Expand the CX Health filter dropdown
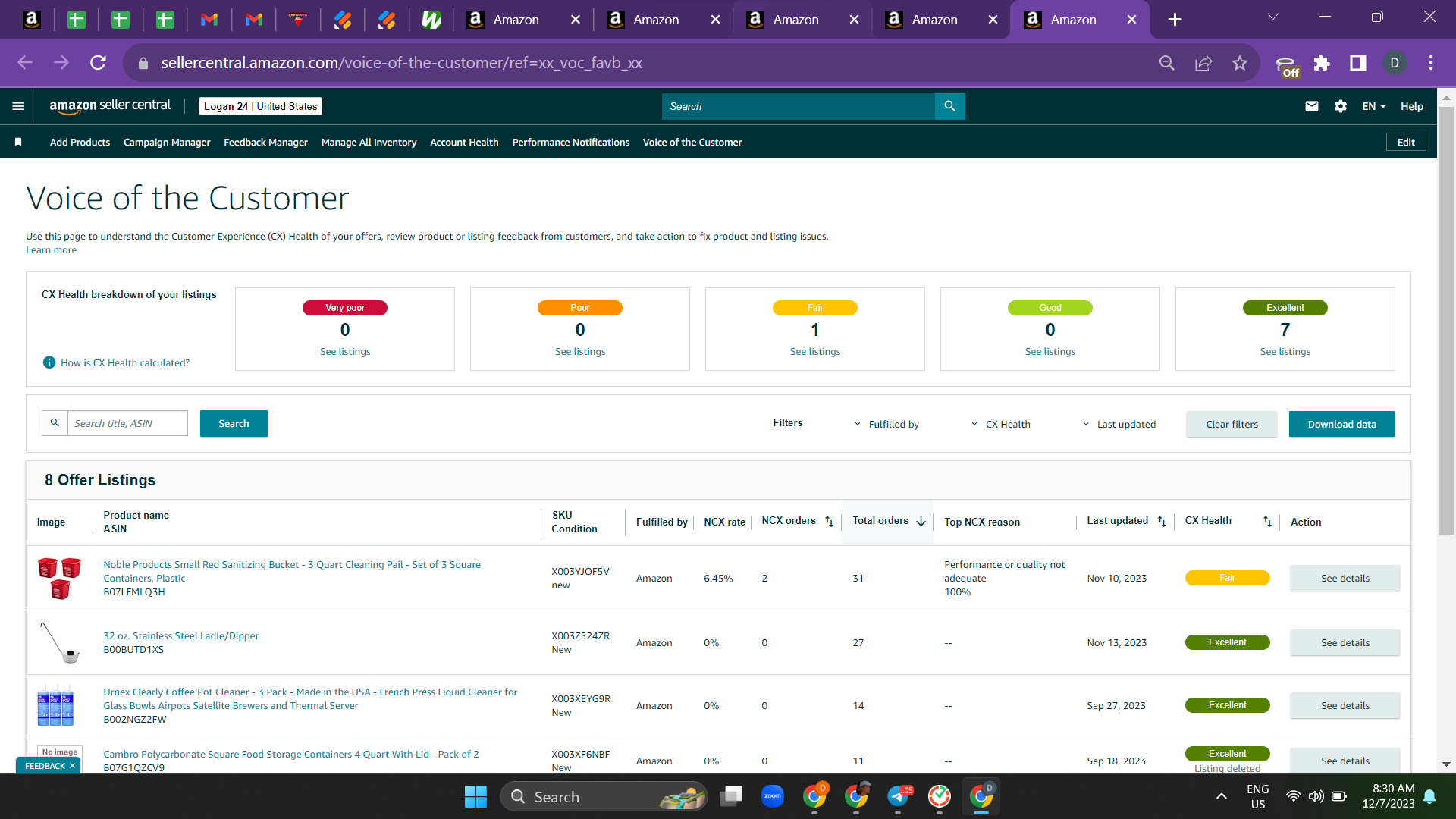 pyautogui.click(x=1001, y=424)
